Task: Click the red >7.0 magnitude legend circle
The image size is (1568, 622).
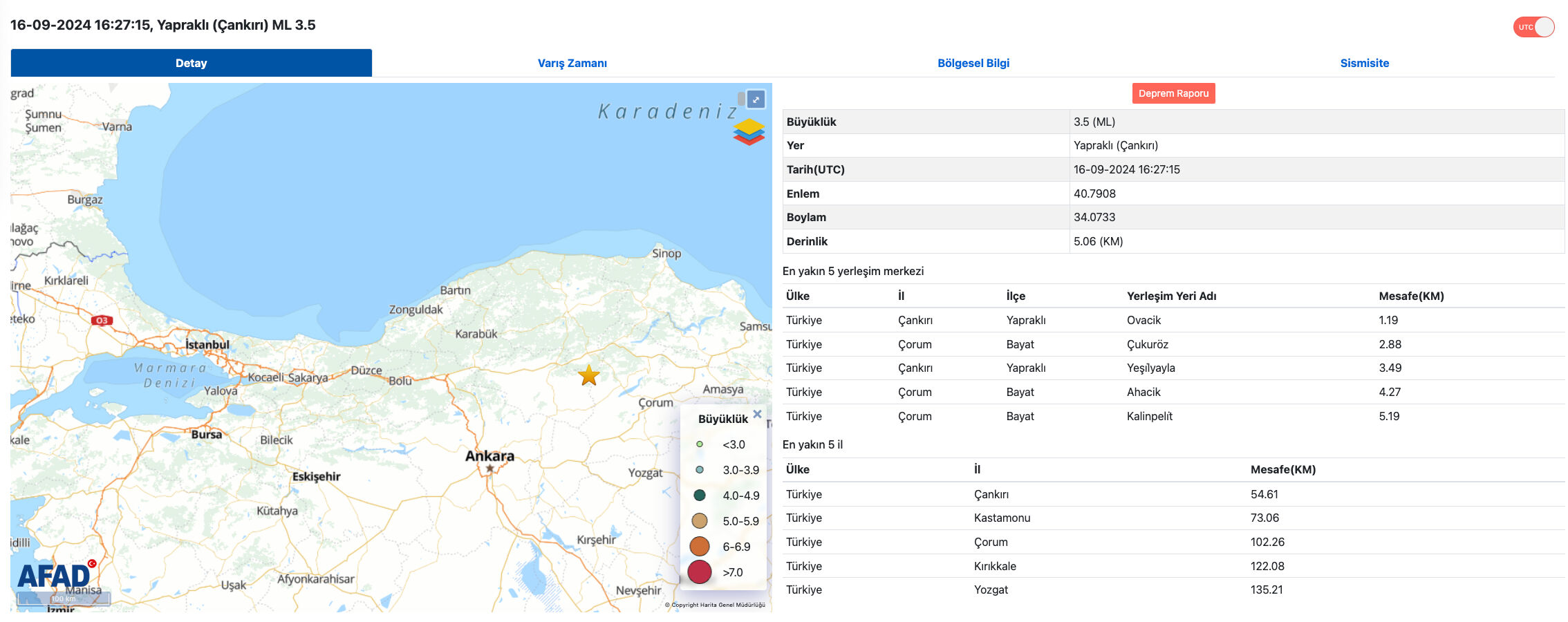Action: (700, 572)
